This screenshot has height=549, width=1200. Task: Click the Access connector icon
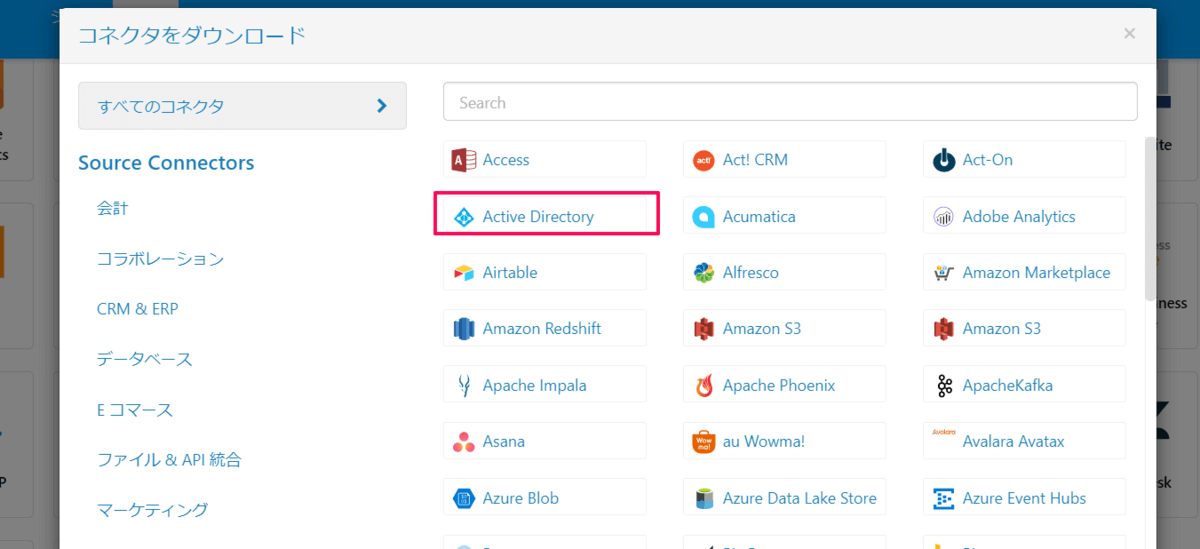pos(463,160)
